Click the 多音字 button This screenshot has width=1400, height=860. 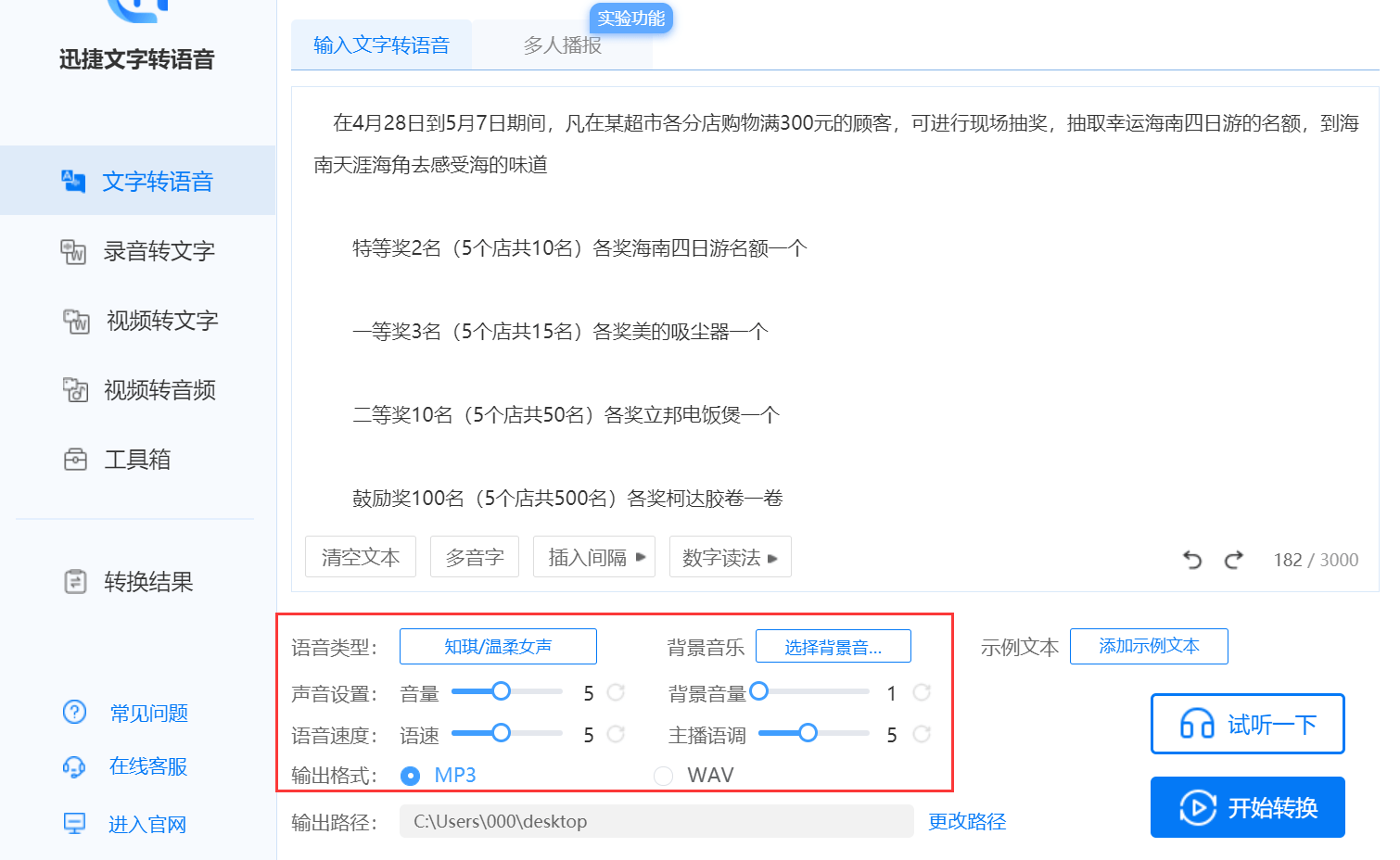(x=475, y=557)
